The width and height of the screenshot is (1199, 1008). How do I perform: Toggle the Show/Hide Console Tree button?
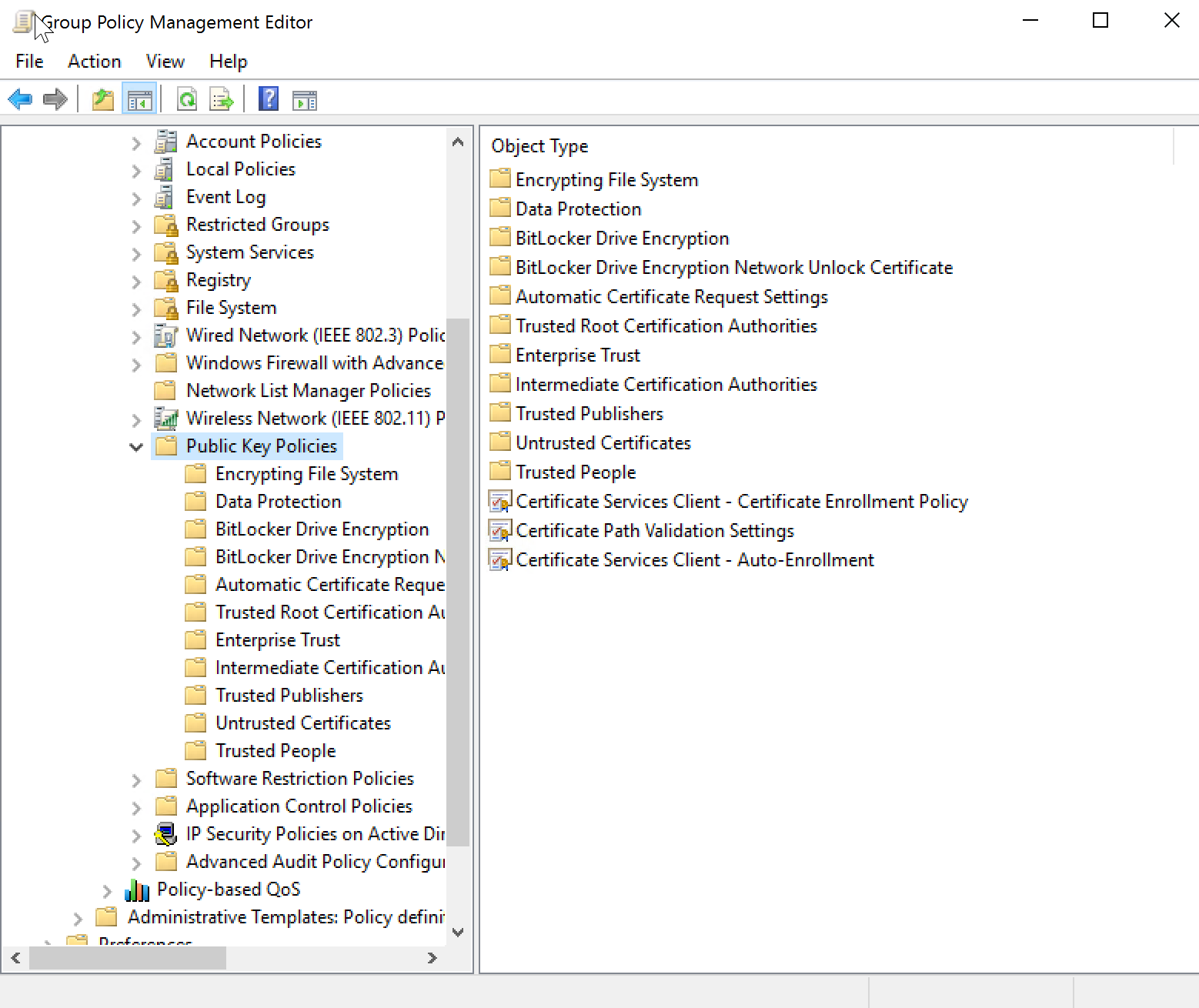139,99
